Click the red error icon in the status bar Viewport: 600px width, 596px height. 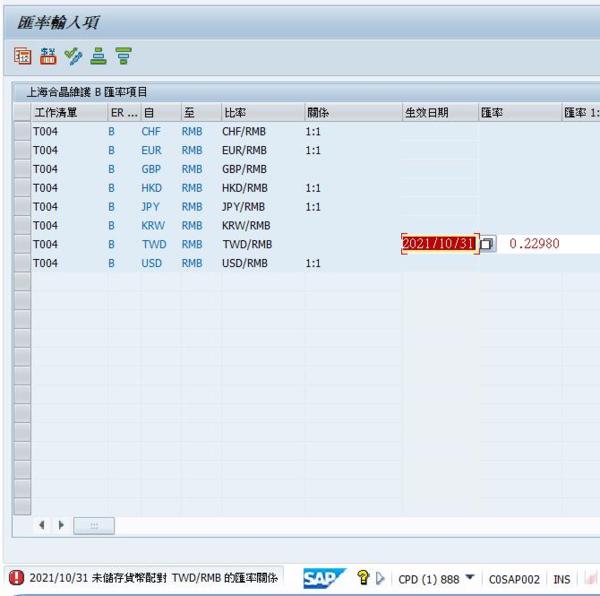17,578
